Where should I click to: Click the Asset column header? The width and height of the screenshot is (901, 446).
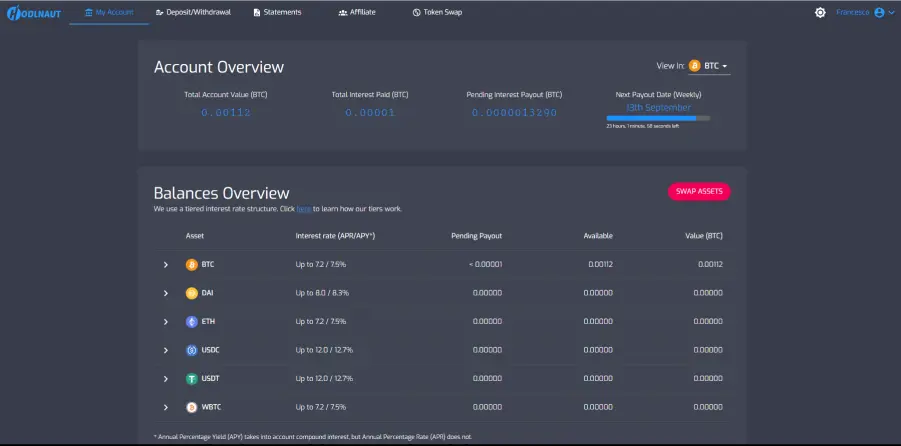[195, 236]
